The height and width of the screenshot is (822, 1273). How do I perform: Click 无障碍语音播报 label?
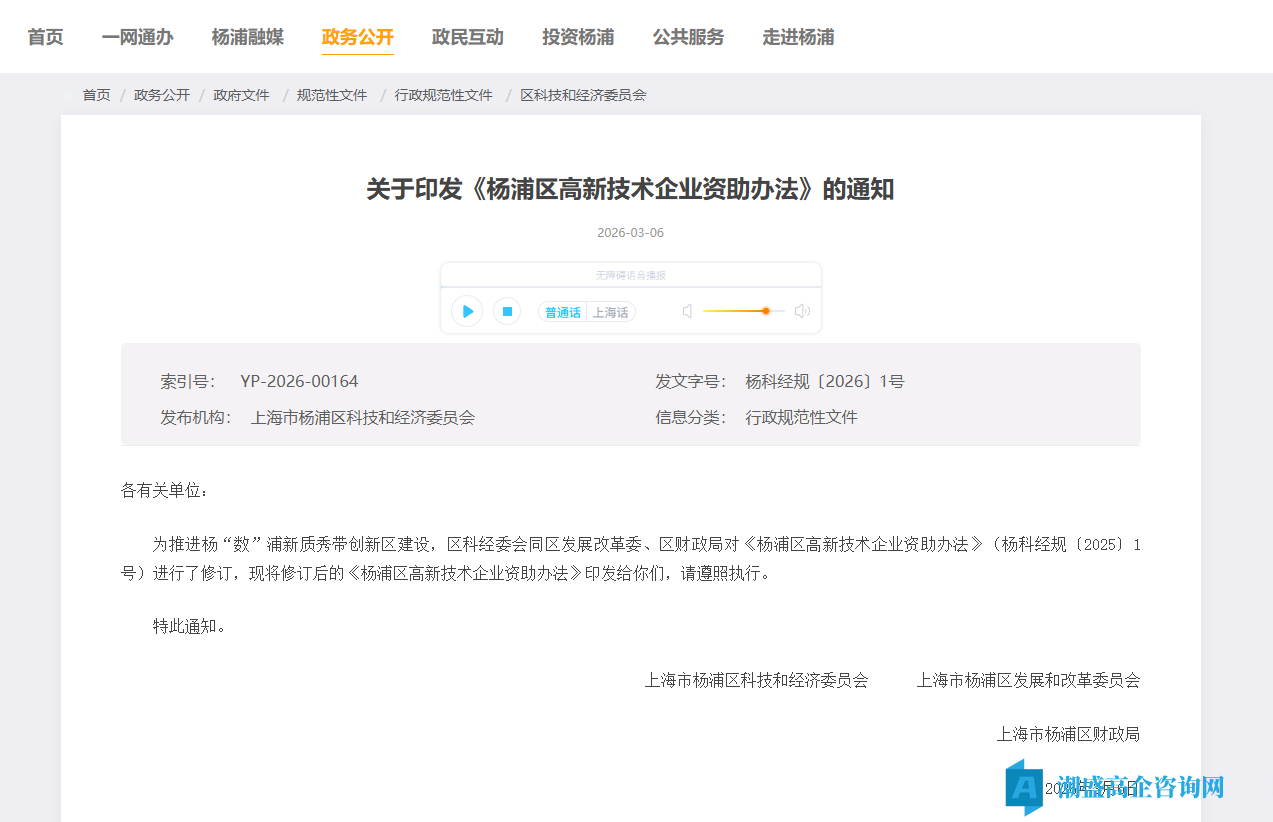(631, 275)
